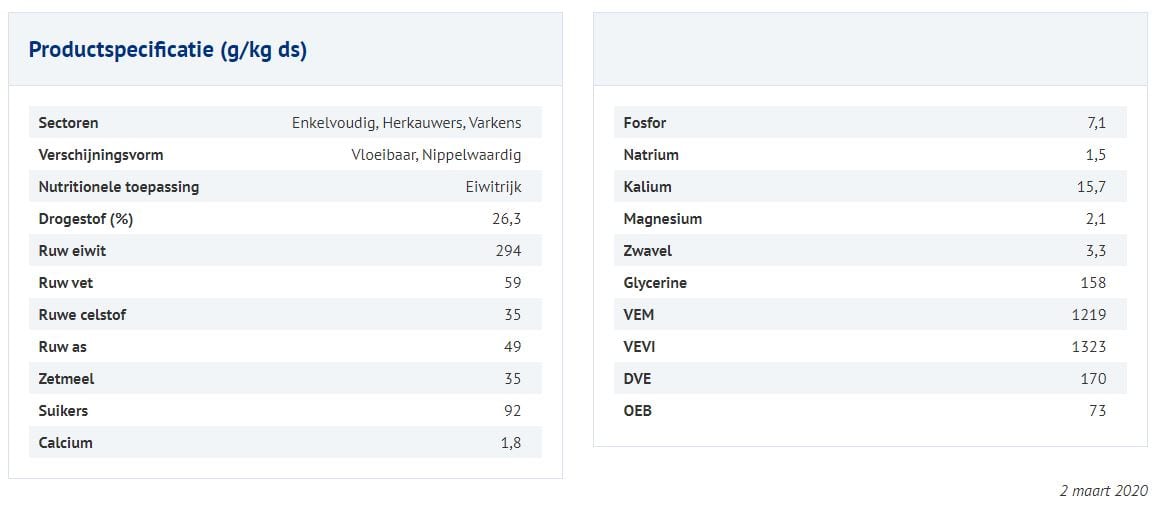The image size is (1170, 509).
Task: Select the Glycerine row label
Action: tap(655, 283)
